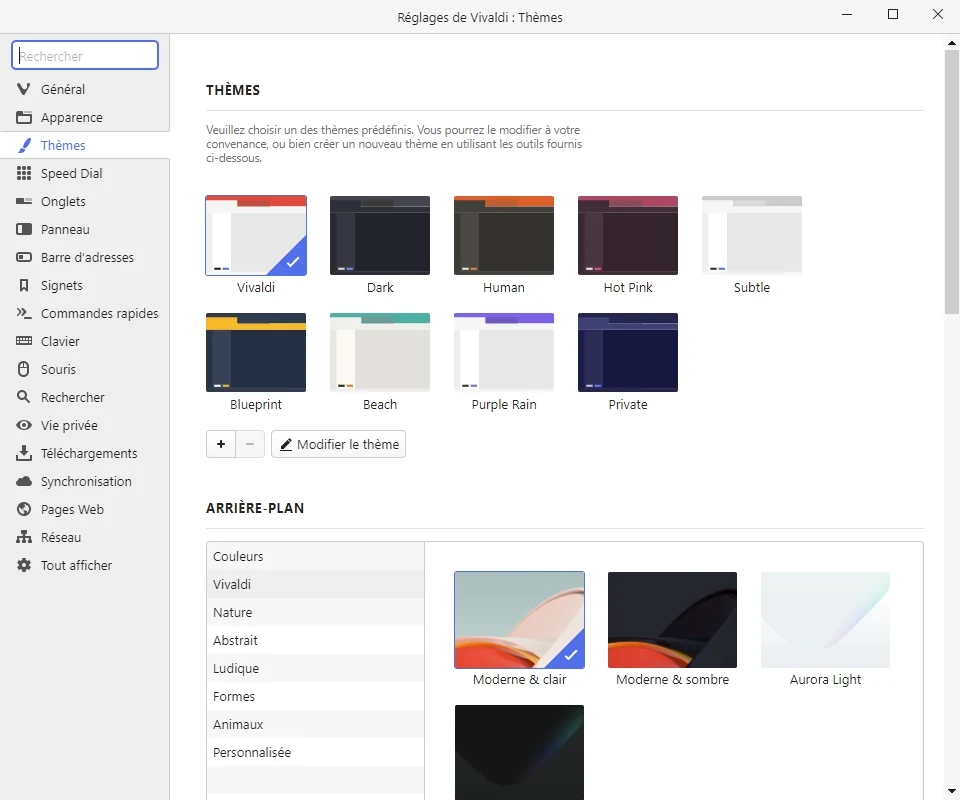Select Vivaldi background category

click(x=315, y=584)
